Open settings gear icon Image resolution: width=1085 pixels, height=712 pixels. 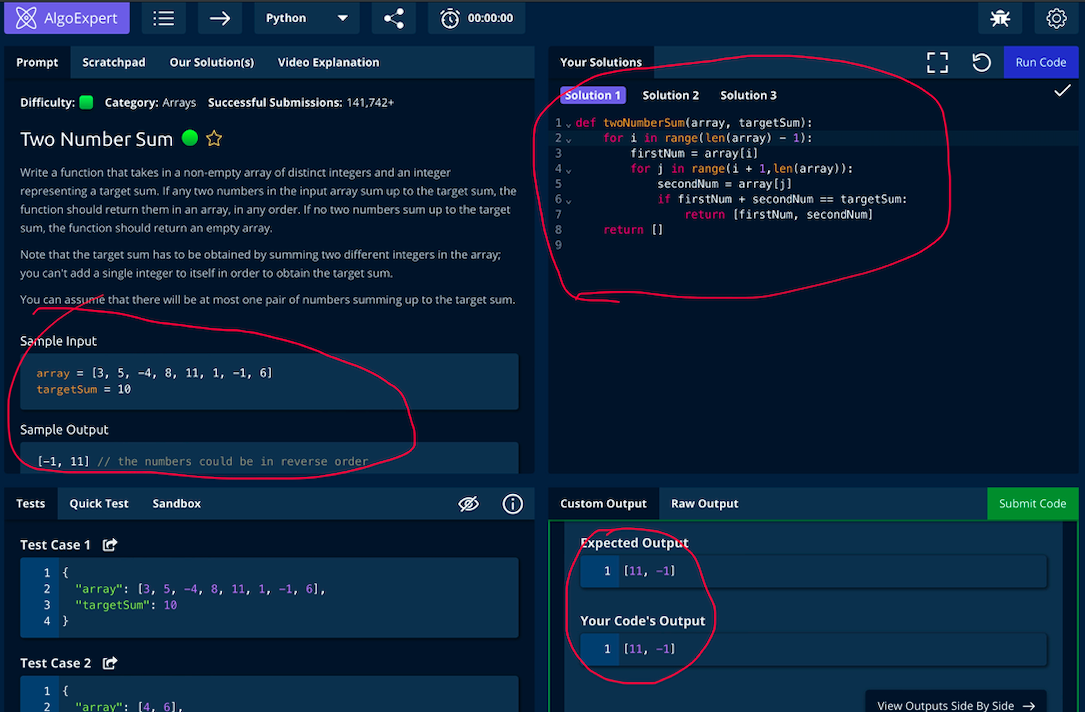1056,18
